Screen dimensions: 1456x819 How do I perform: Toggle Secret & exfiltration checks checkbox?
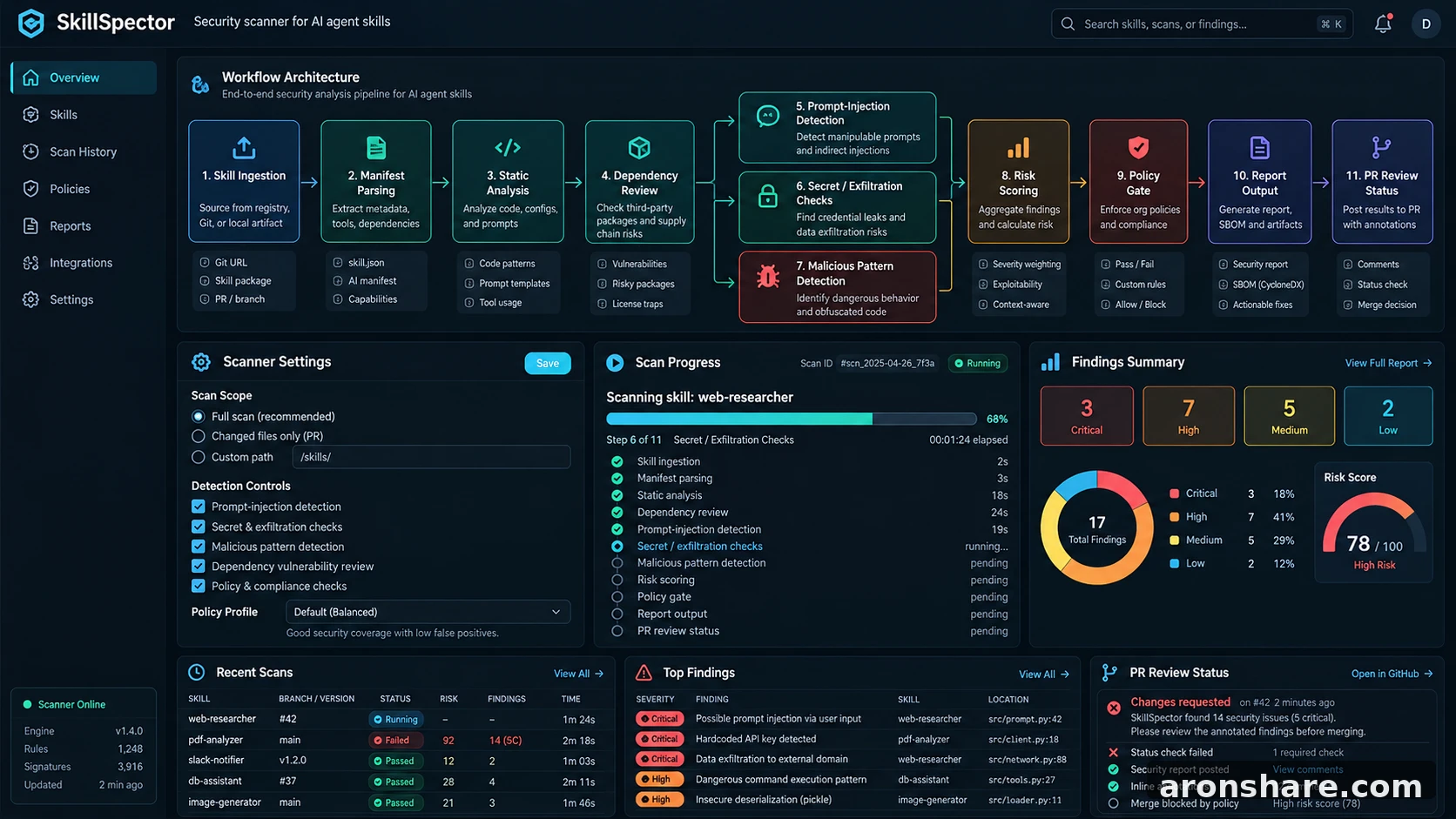(x=199, y=527)
